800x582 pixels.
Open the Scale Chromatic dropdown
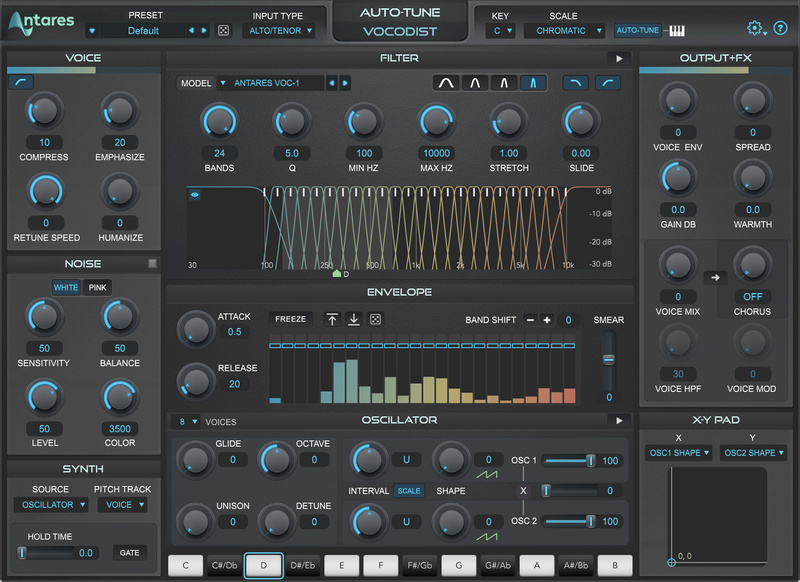(565, 31)
